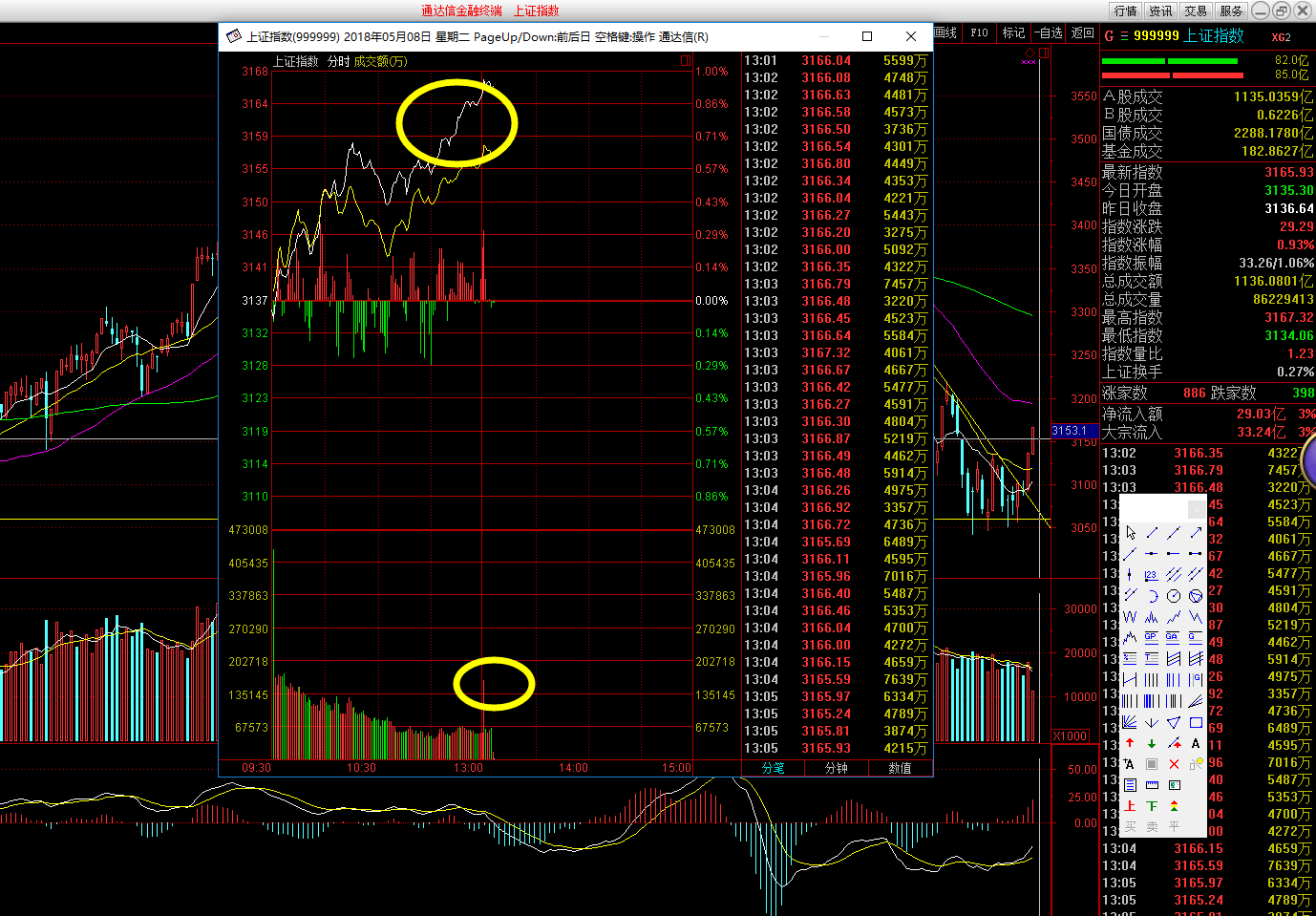Switch to the 数值 tab

pyautogui.click(x=900, y=768)
